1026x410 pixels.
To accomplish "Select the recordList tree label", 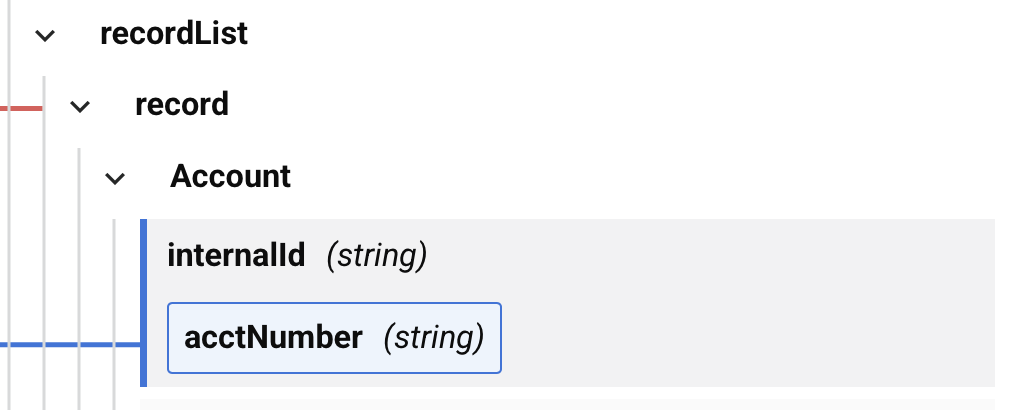I will pyautogui.click(x=174, y=34).
